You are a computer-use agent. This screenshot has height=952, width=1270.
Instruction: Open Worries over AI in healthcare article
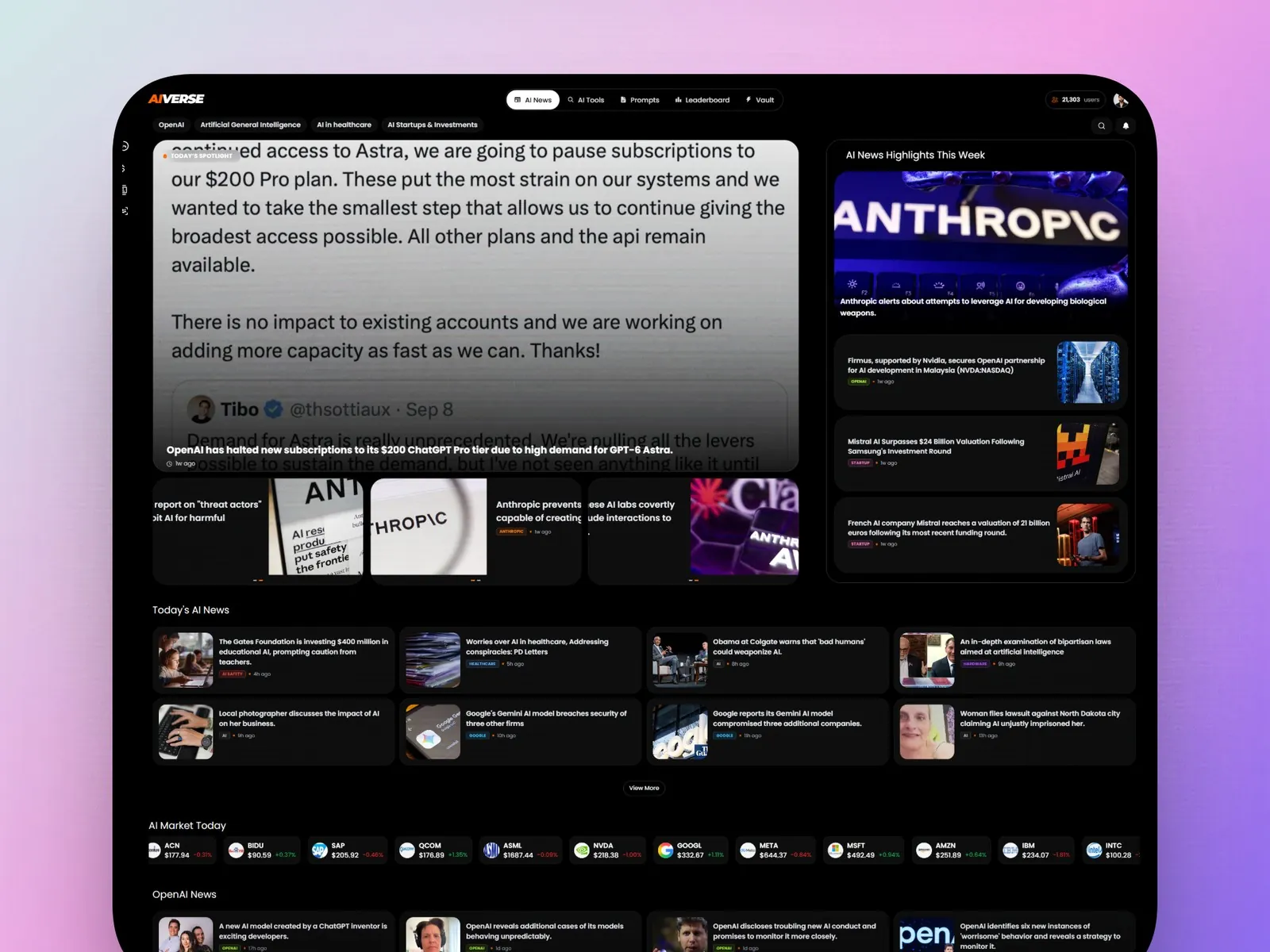(x=520, y=660)
